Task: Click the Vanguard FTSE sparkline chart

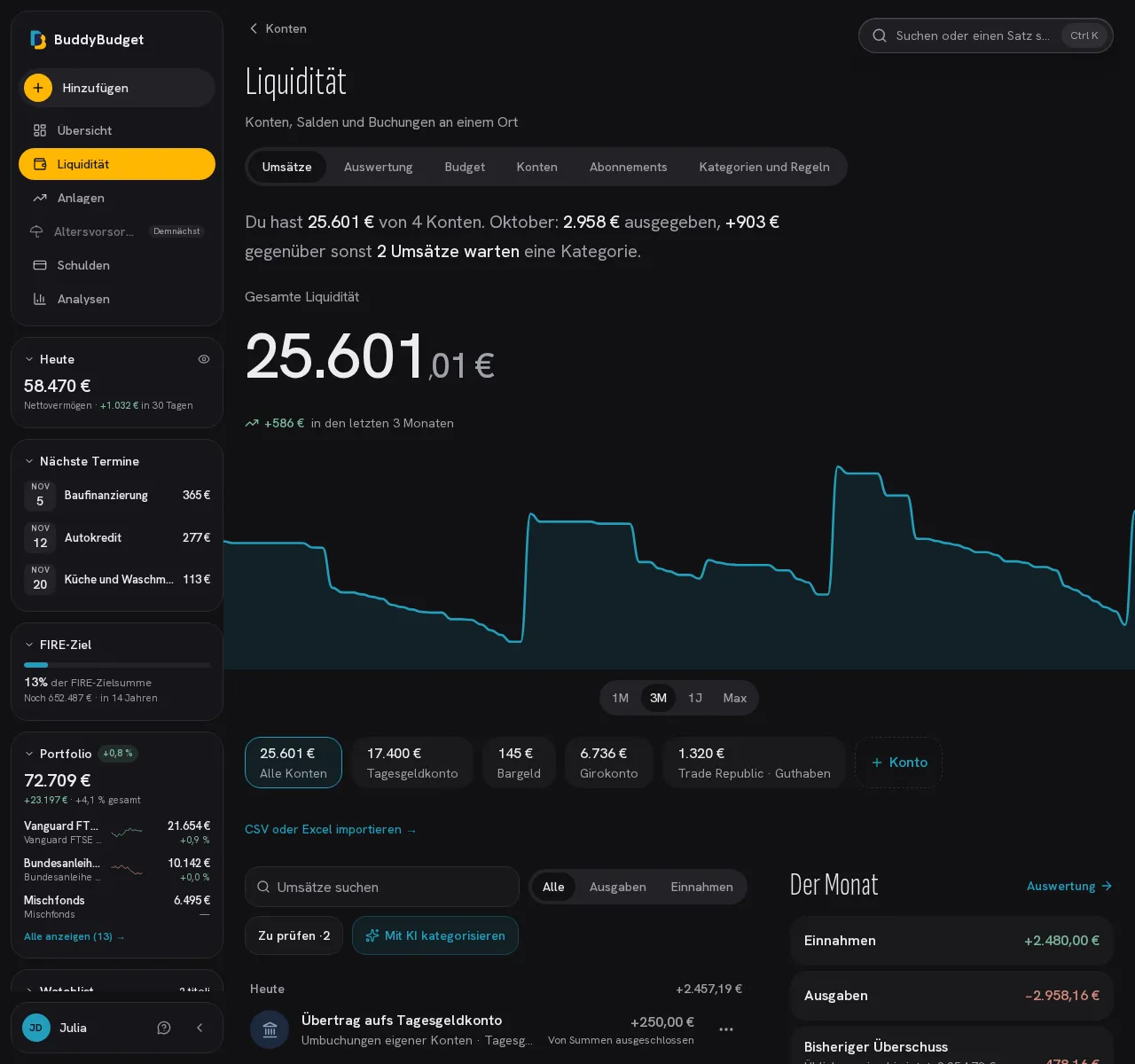Action: (x=127, y=832)
